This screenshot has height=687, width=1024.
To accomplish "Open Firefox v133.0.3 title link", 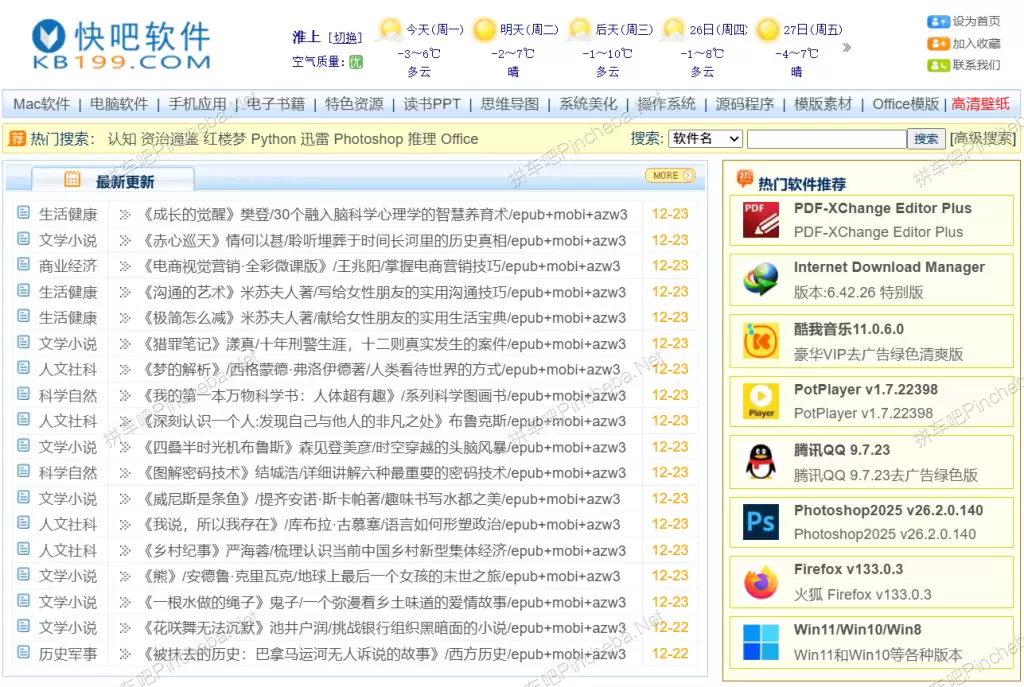I will click(848, 569).
